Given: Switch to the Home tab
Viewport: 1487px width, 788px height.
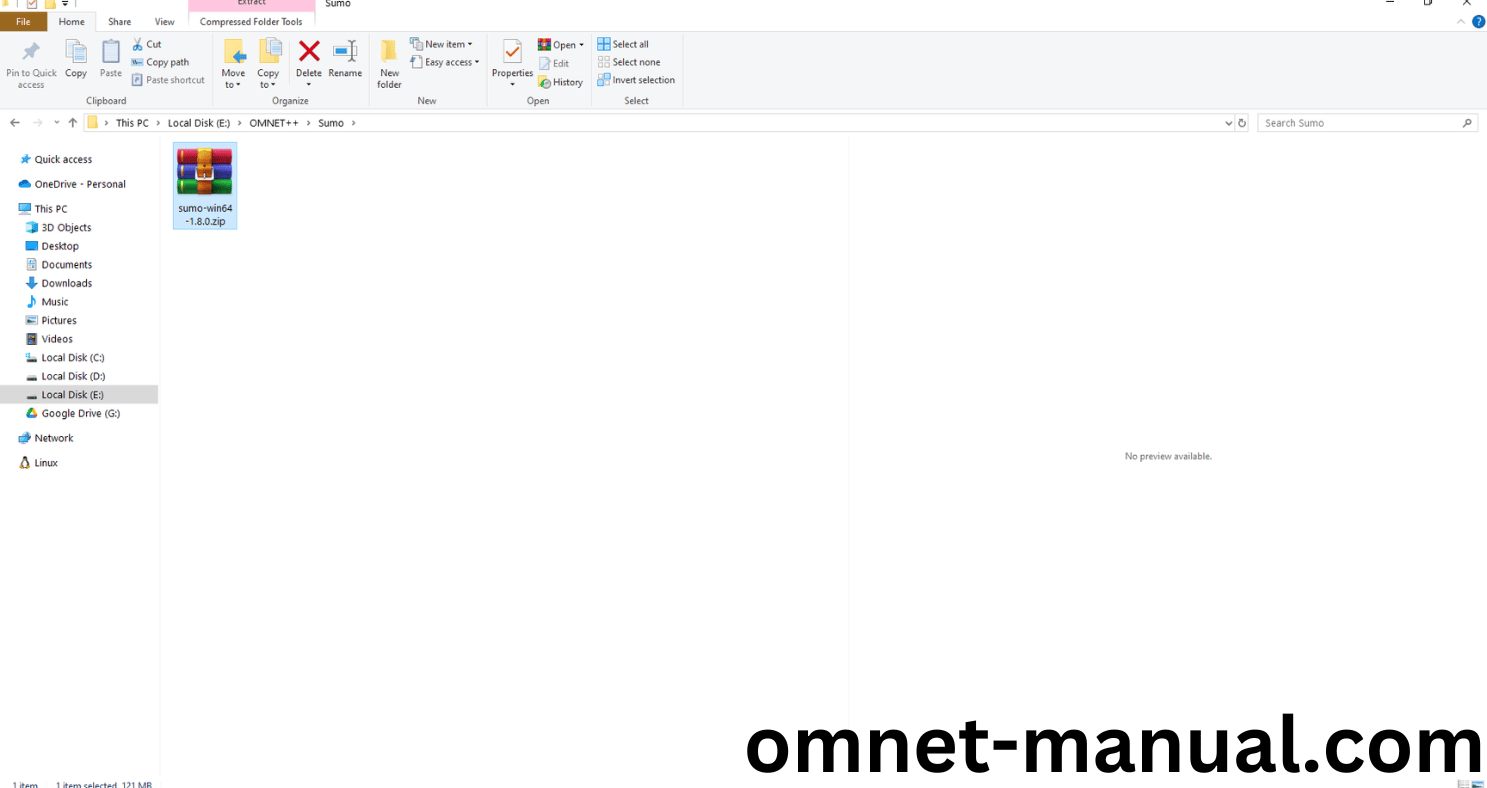Looking at the screenshot, I should (72, 22).
